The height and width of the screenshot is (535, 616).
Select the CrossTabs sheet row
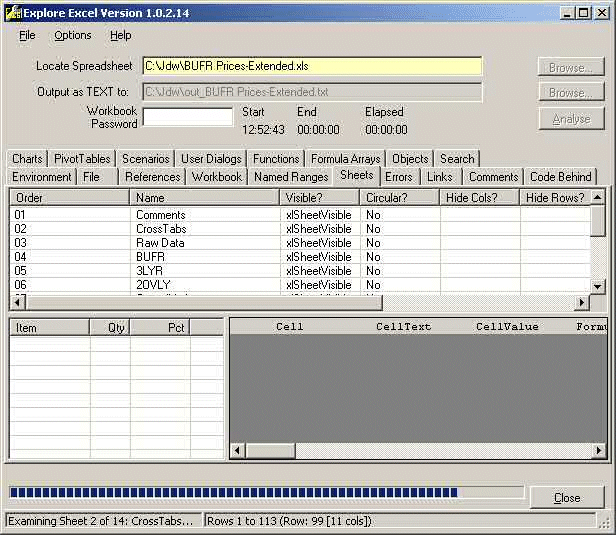coord(300,229)
